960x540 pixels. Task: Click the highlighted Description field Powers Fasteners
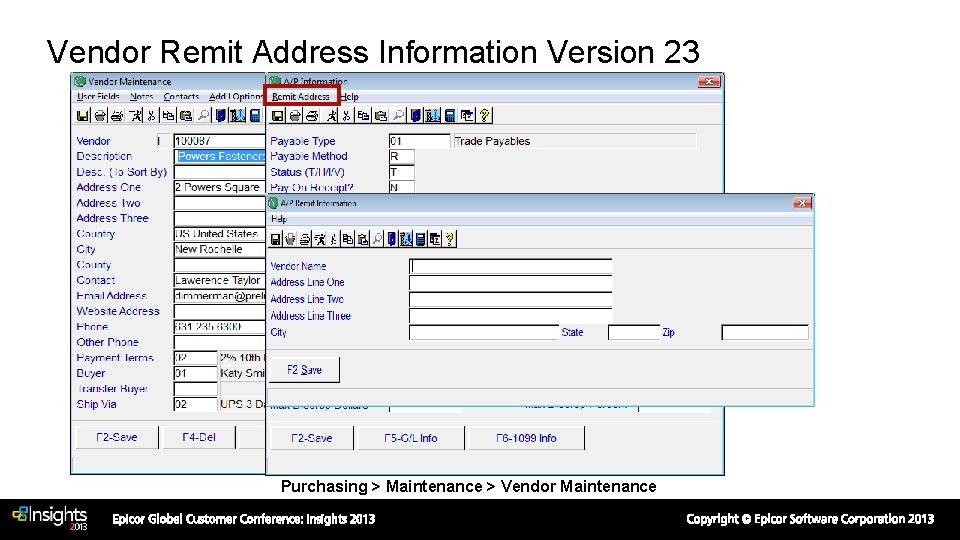click(219, 156)
